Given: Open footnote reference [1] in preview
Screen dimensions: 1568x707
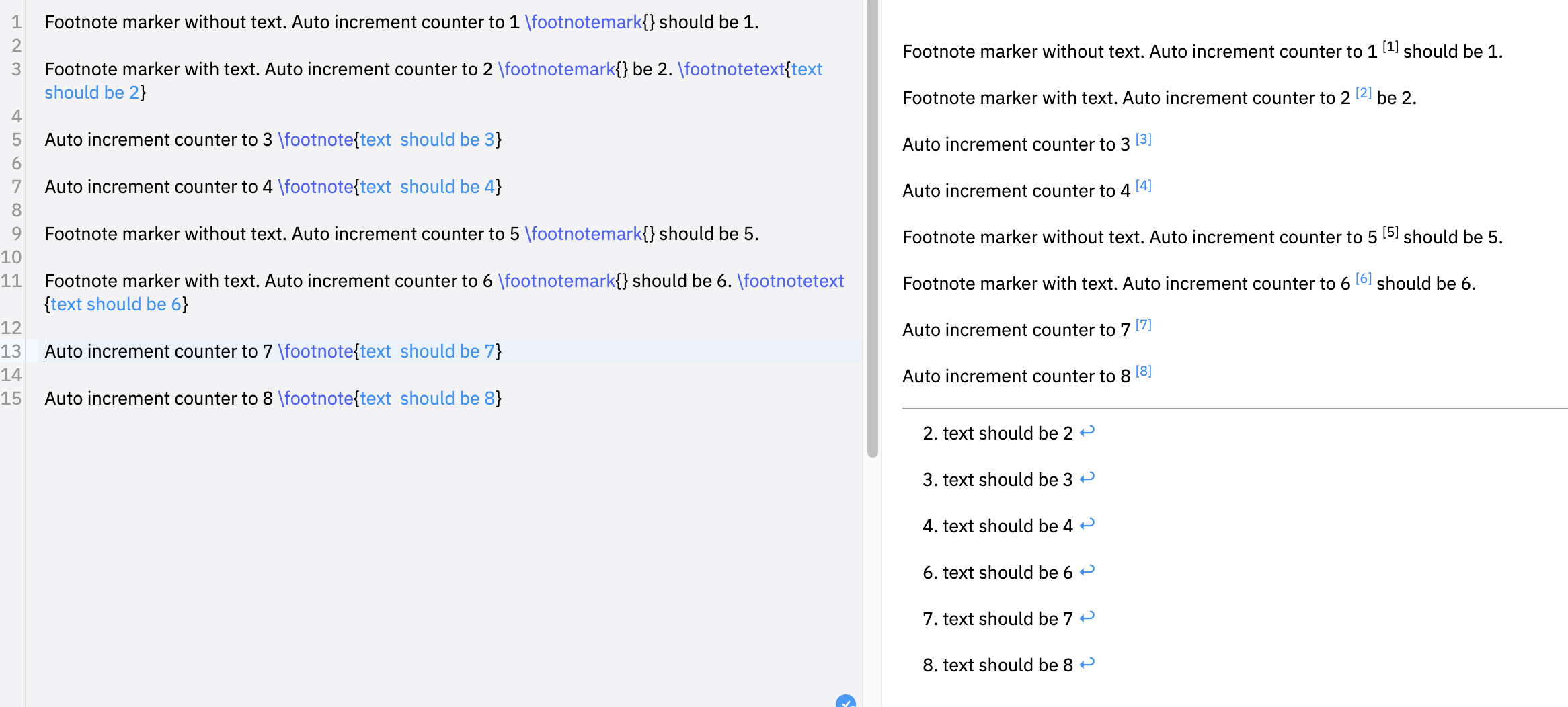Looking at the screenshot, I should pos(1390,47).
